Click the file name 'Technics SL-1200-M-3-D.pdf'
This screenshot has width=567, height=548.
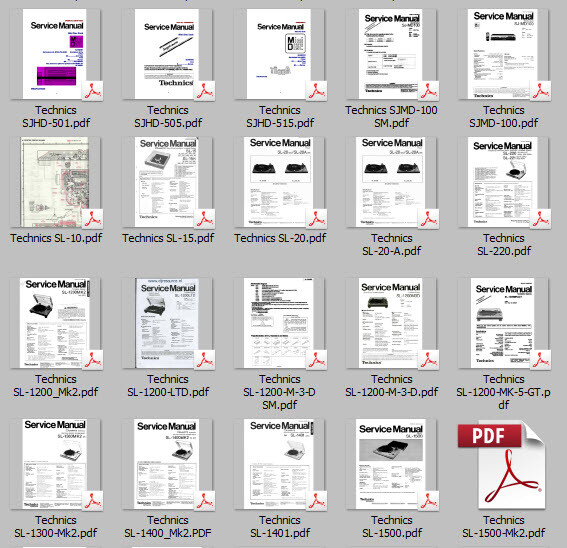point(392,386)
